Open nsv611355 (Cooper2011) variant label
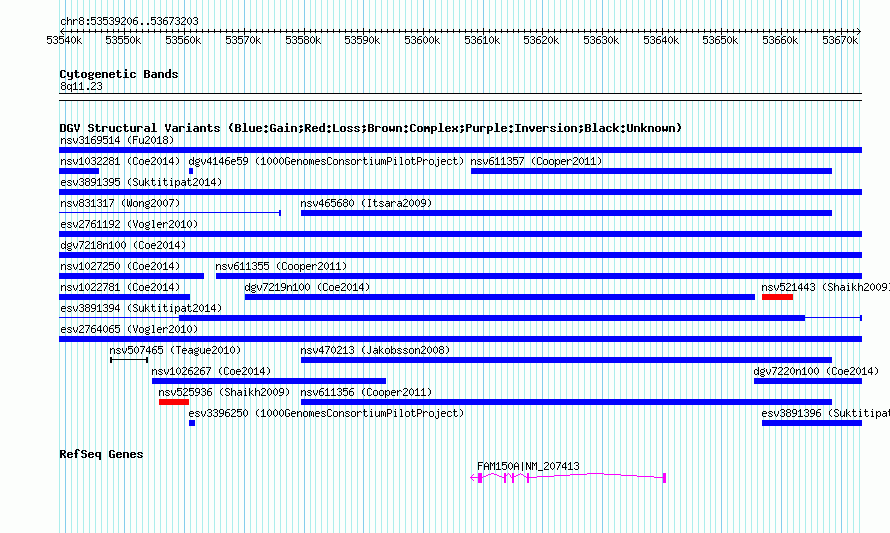This screenshot has height=533, width=890. 281,266
